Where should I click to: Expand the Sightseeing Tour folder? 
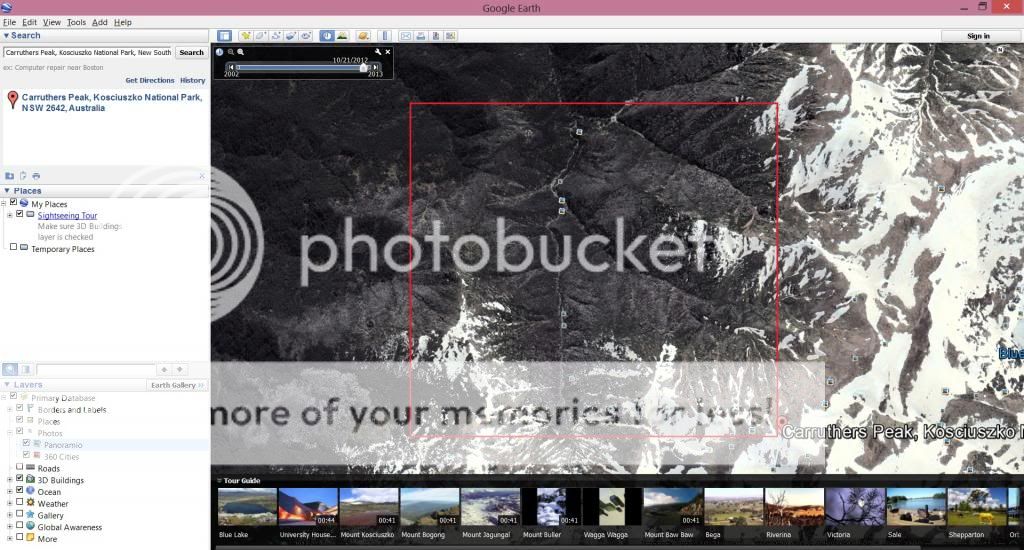point(10,215)
